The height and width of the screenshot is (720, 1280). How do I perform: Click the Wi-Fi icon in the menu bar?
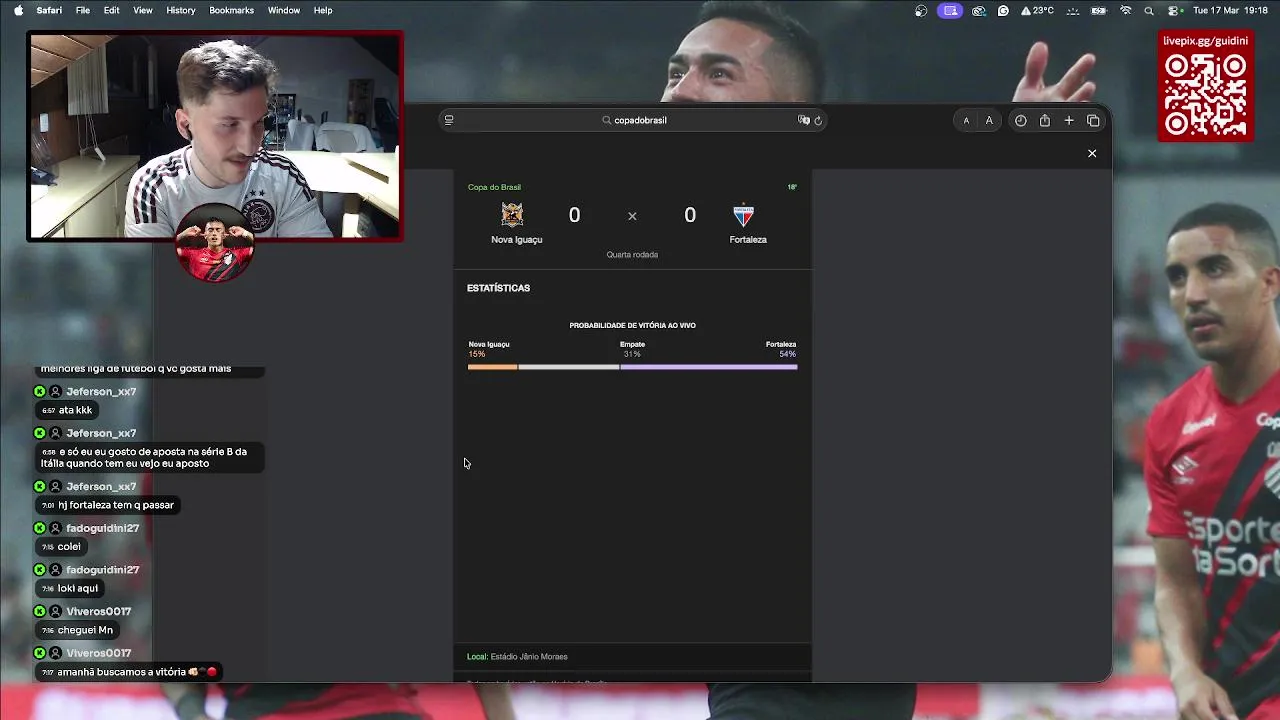pos(1126,10)
